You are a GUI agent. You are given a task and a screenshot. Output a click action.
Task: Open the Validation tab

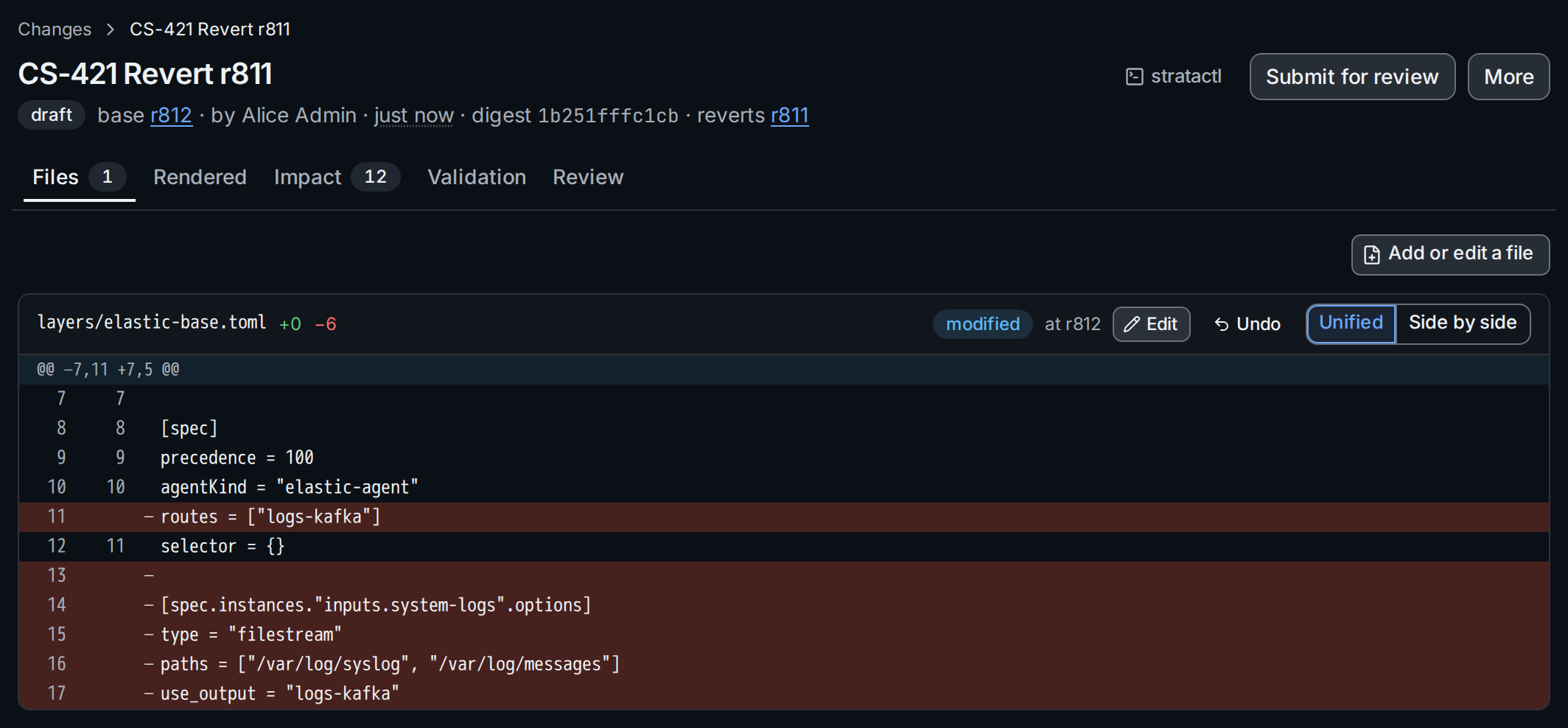point(477,178)
